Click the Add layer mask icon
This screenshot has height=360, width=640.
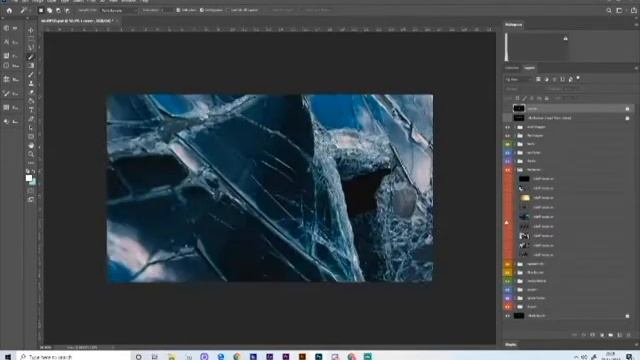[593, 335]
